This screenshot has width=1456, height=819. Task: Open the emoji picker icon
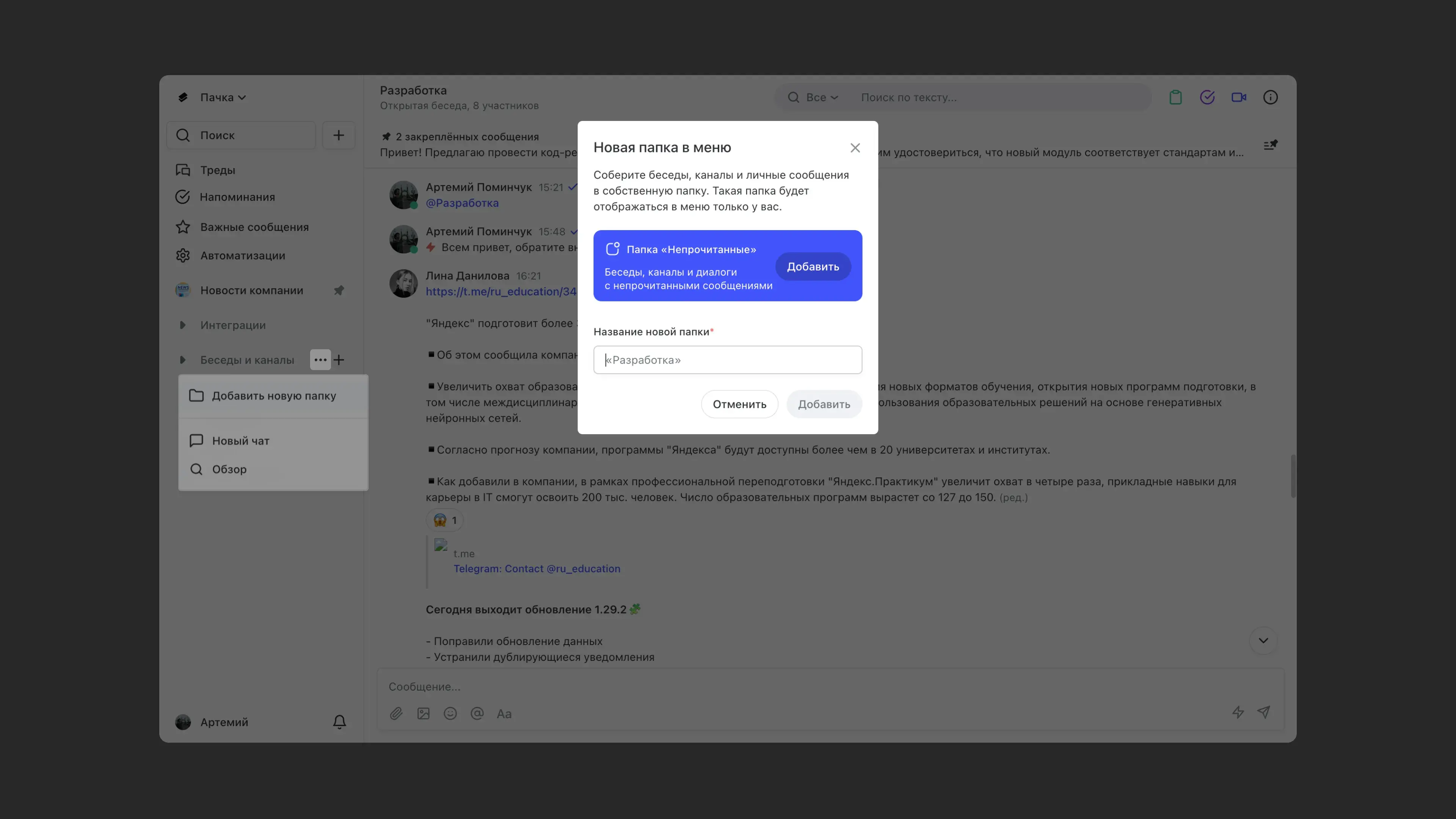pyautogui.click(x=450, y=713)
